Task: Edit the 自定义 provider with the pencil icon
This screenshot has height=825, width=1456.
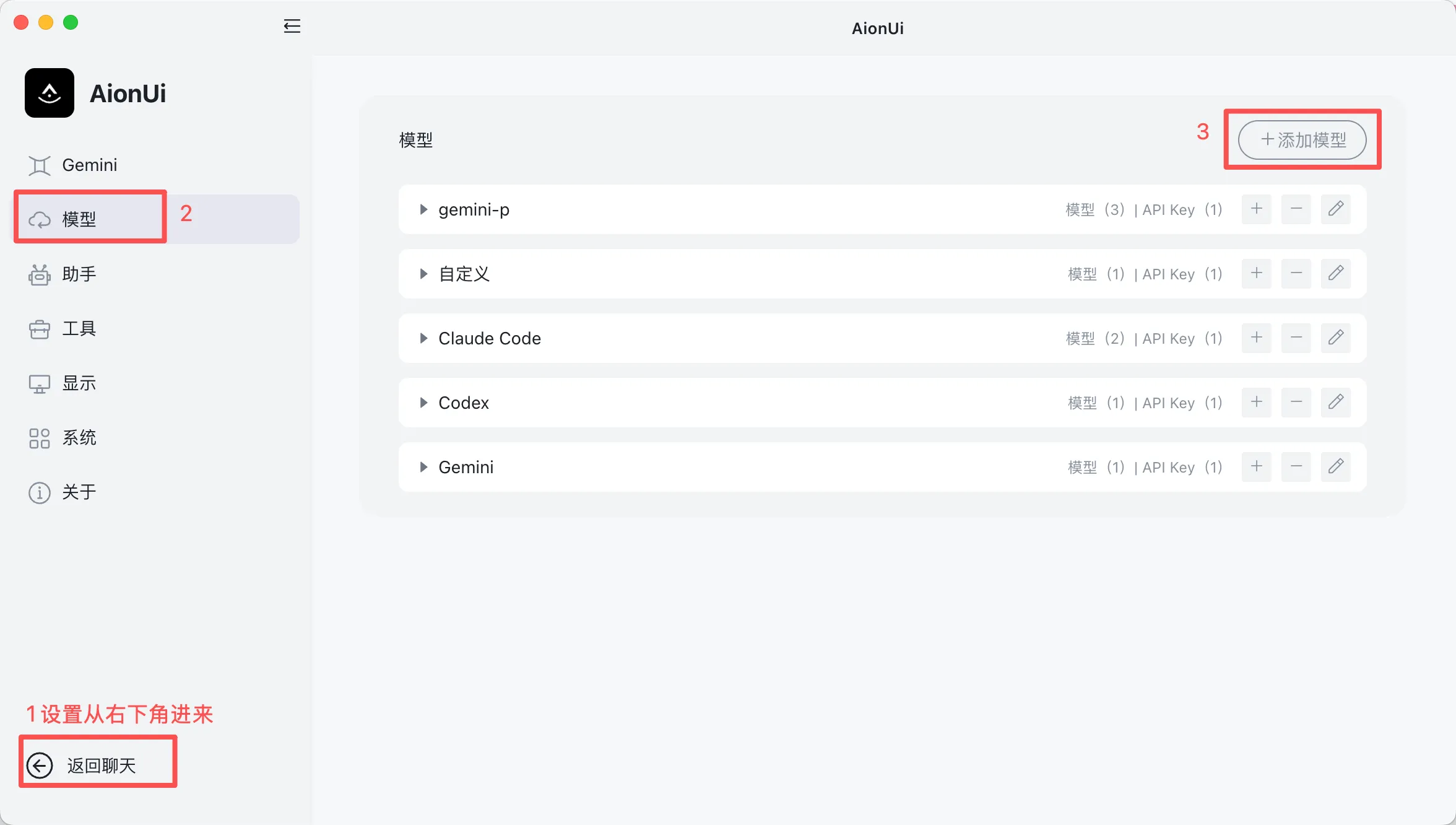Action: click(1335, 273)
